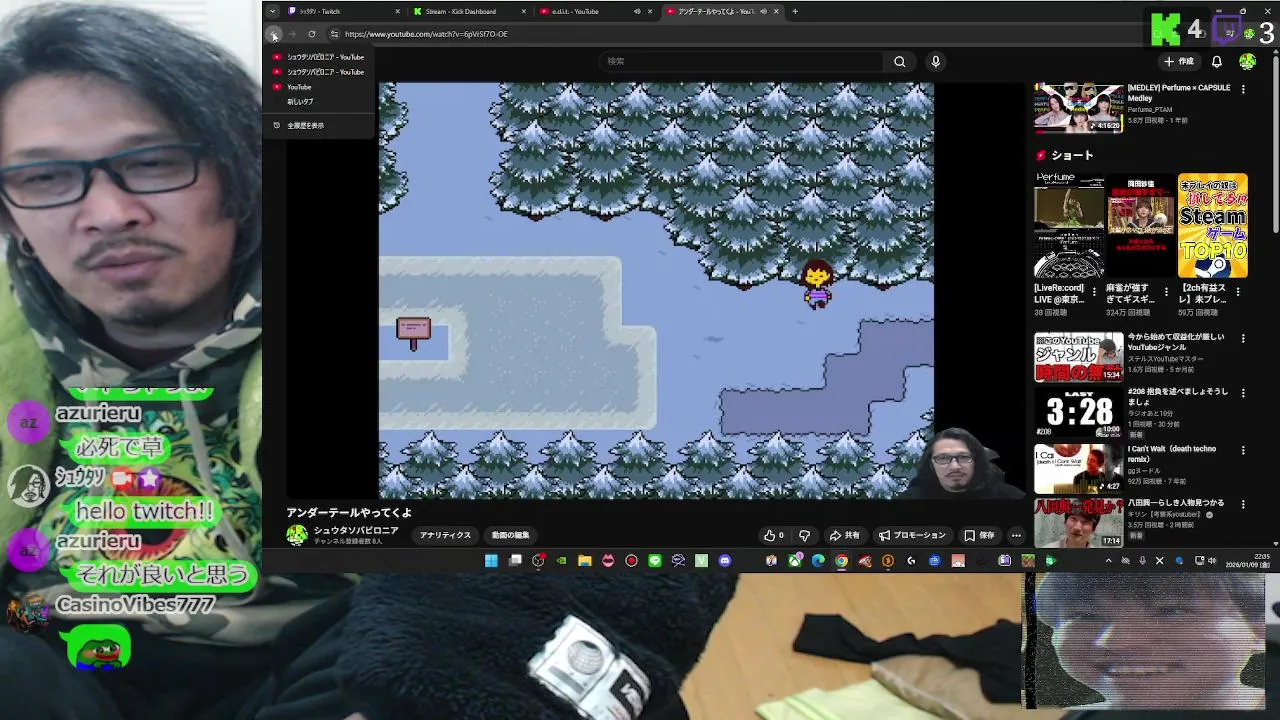This screenshot has height=720, width=1280.
Task: Show hidden system tray icons
Action: [x=1108, y=561]
